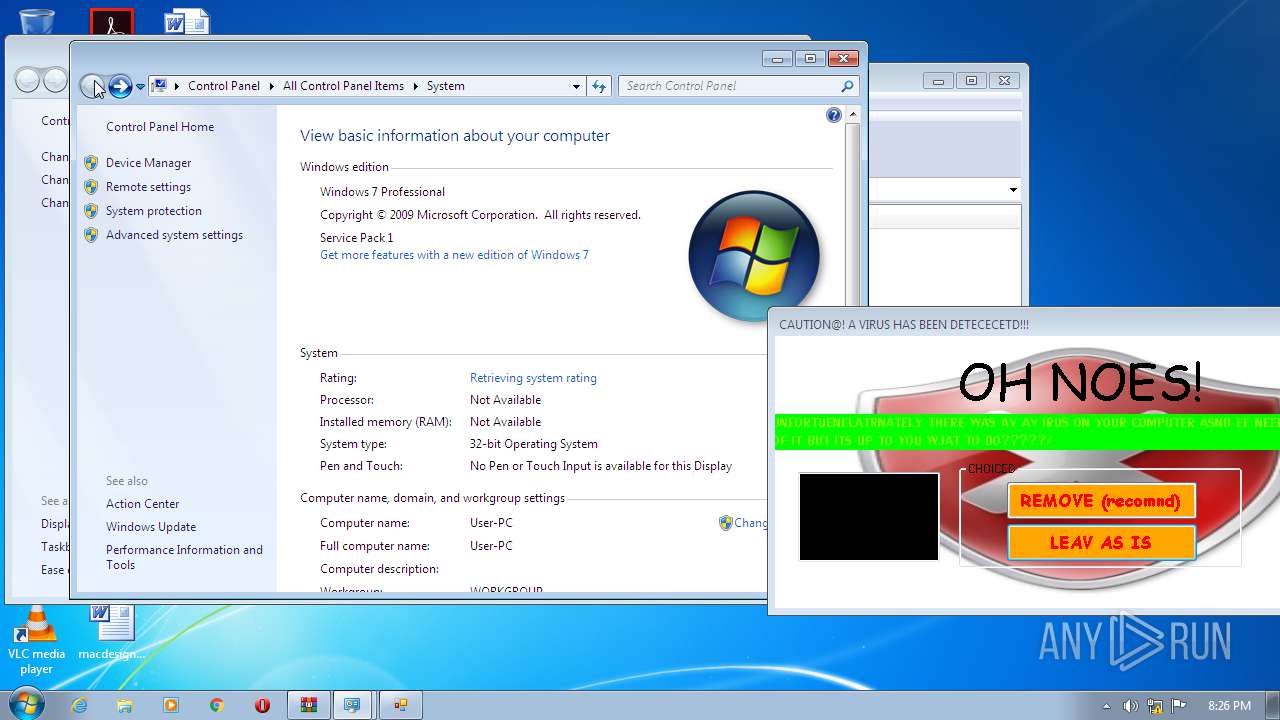Image resolution: width=1280 pixels, height=720 pixels.
Task: Open Action Center
Action: click(143, 504)
